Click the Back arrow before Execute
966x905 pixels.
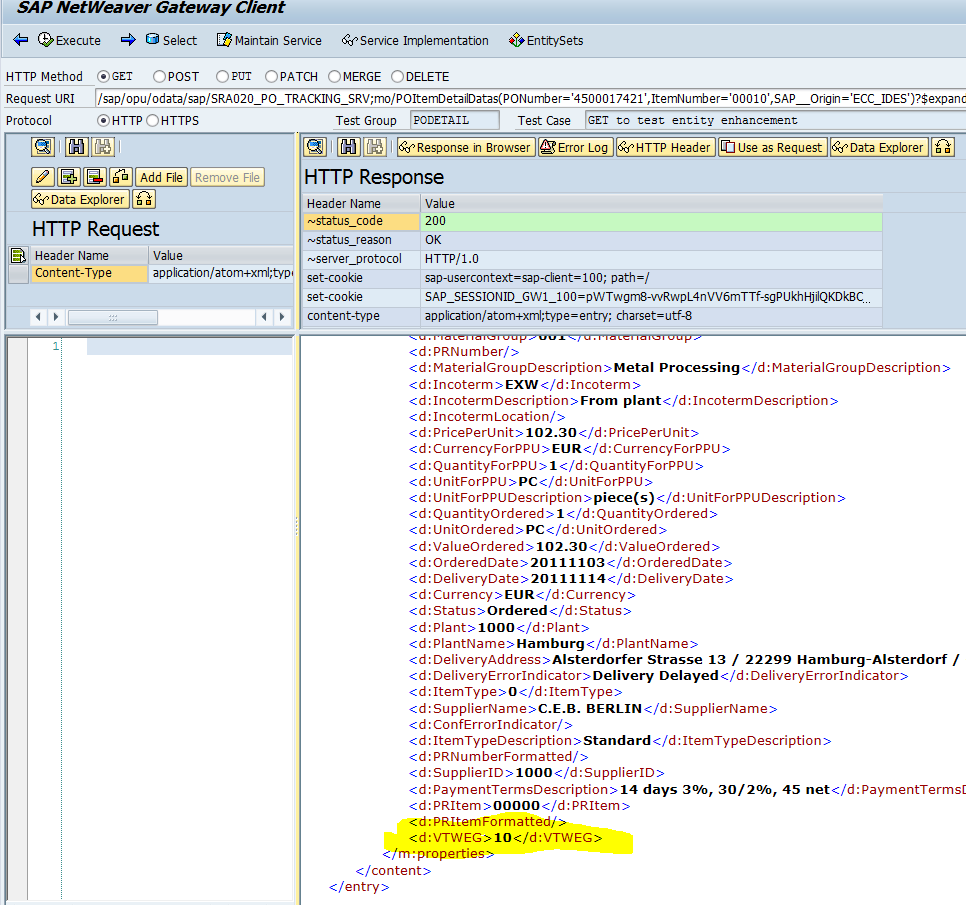20,40
